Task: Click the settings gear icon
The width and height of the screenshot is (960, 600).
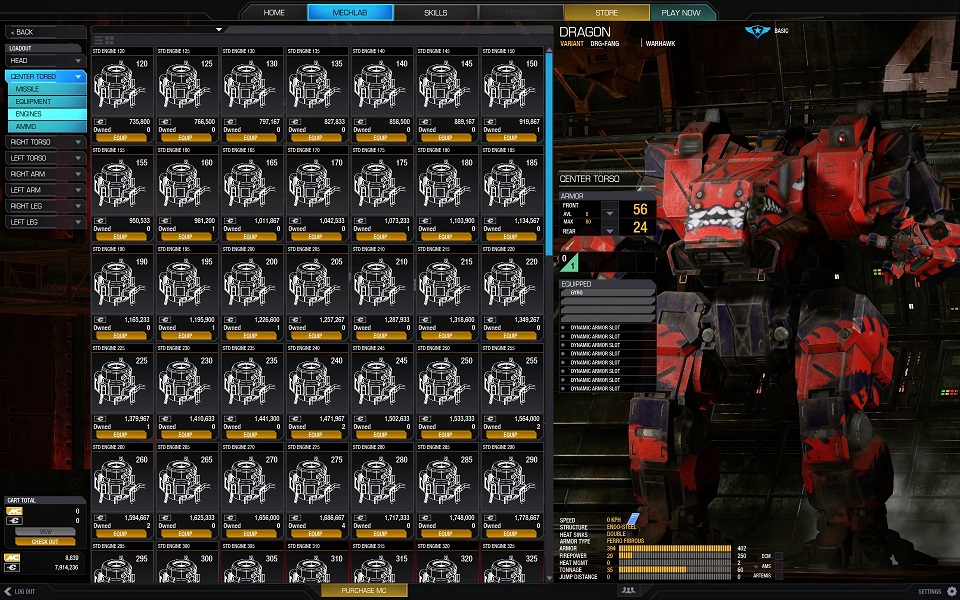Action: pos(951,591)
